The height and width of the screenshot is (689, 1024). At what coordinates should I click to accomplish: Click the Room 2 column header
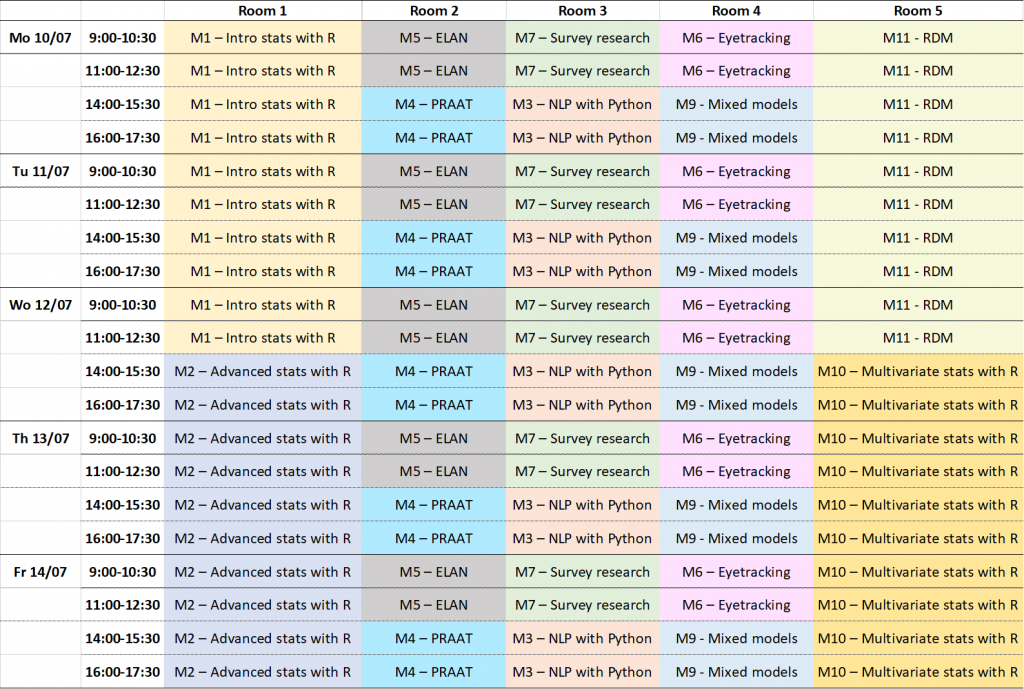[x=434, y=11]
